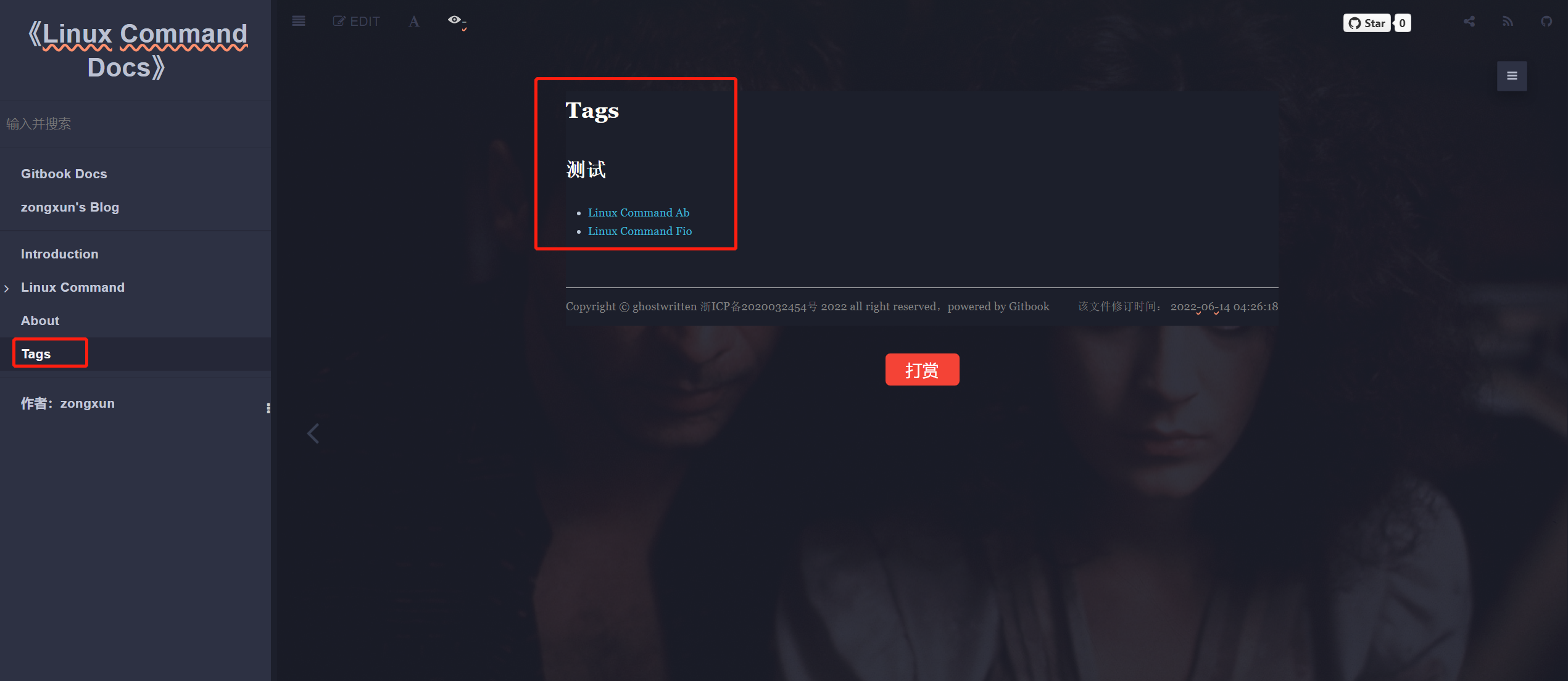
Task: Open Linux Command Fio link
Action: (x=639, y=231)
